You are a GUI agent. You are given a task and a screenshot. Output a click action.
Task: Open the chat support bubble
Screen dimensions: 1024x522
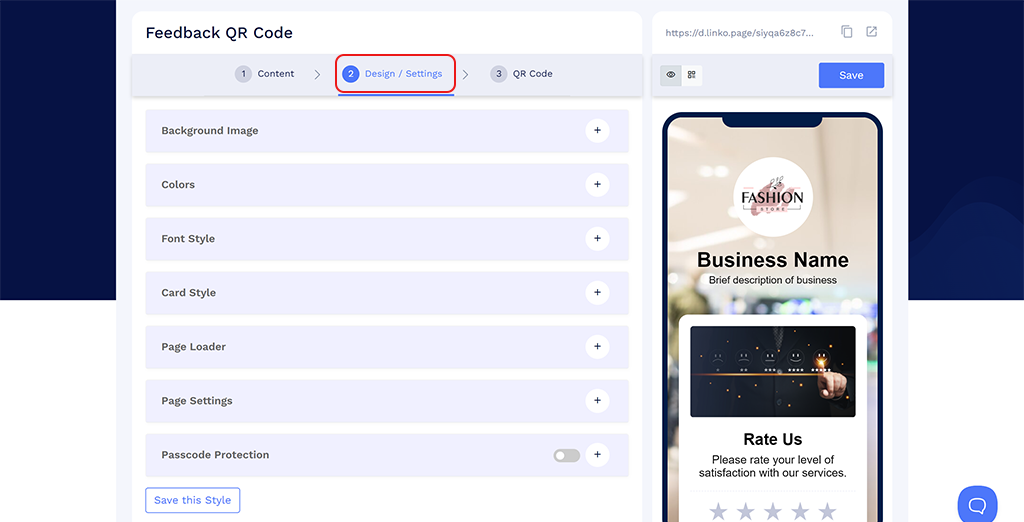[977, 504]
